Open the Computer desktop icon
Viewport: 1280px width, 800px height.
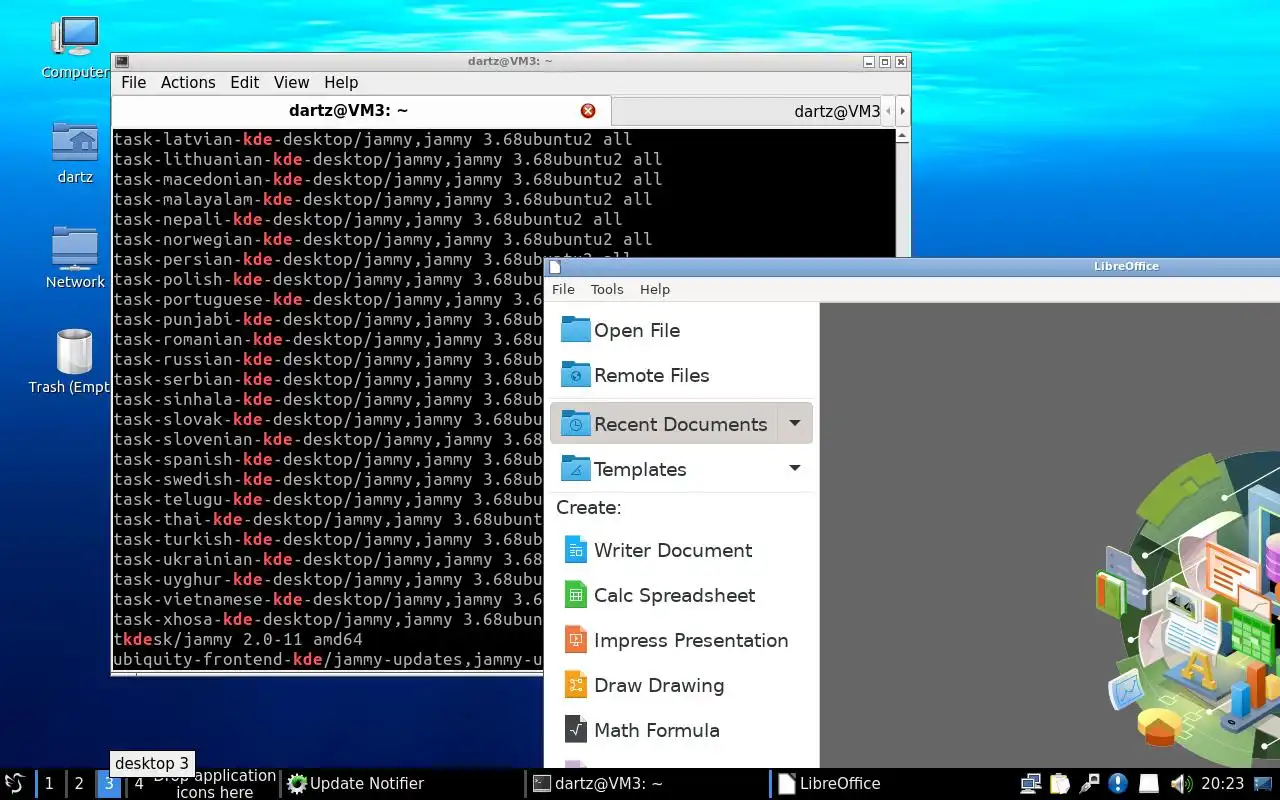pos(75,38)
